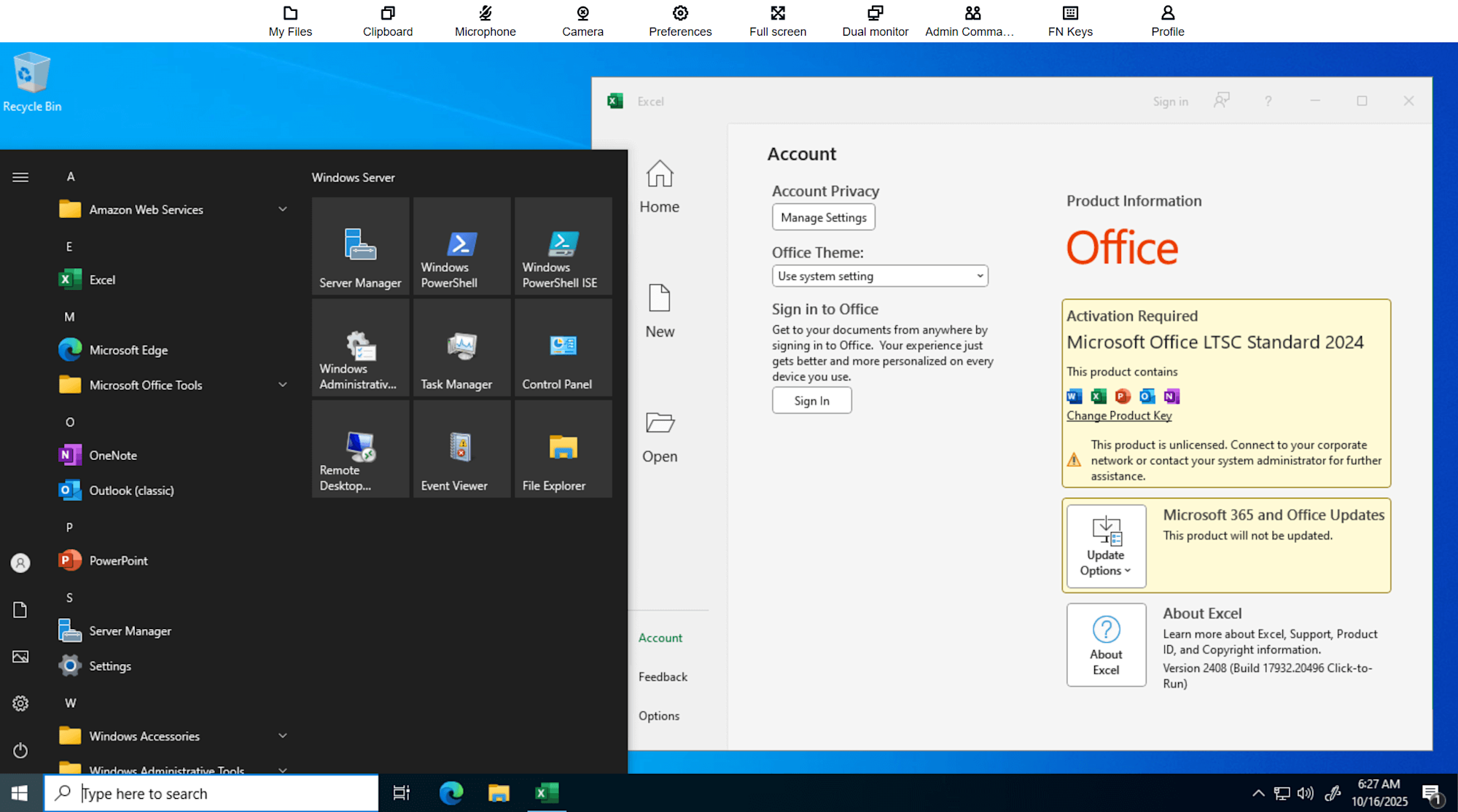The height and width of the screenshot is (812, 1458).
Task: Switch to the Feedback section
Action: click(x=663, y=676)
